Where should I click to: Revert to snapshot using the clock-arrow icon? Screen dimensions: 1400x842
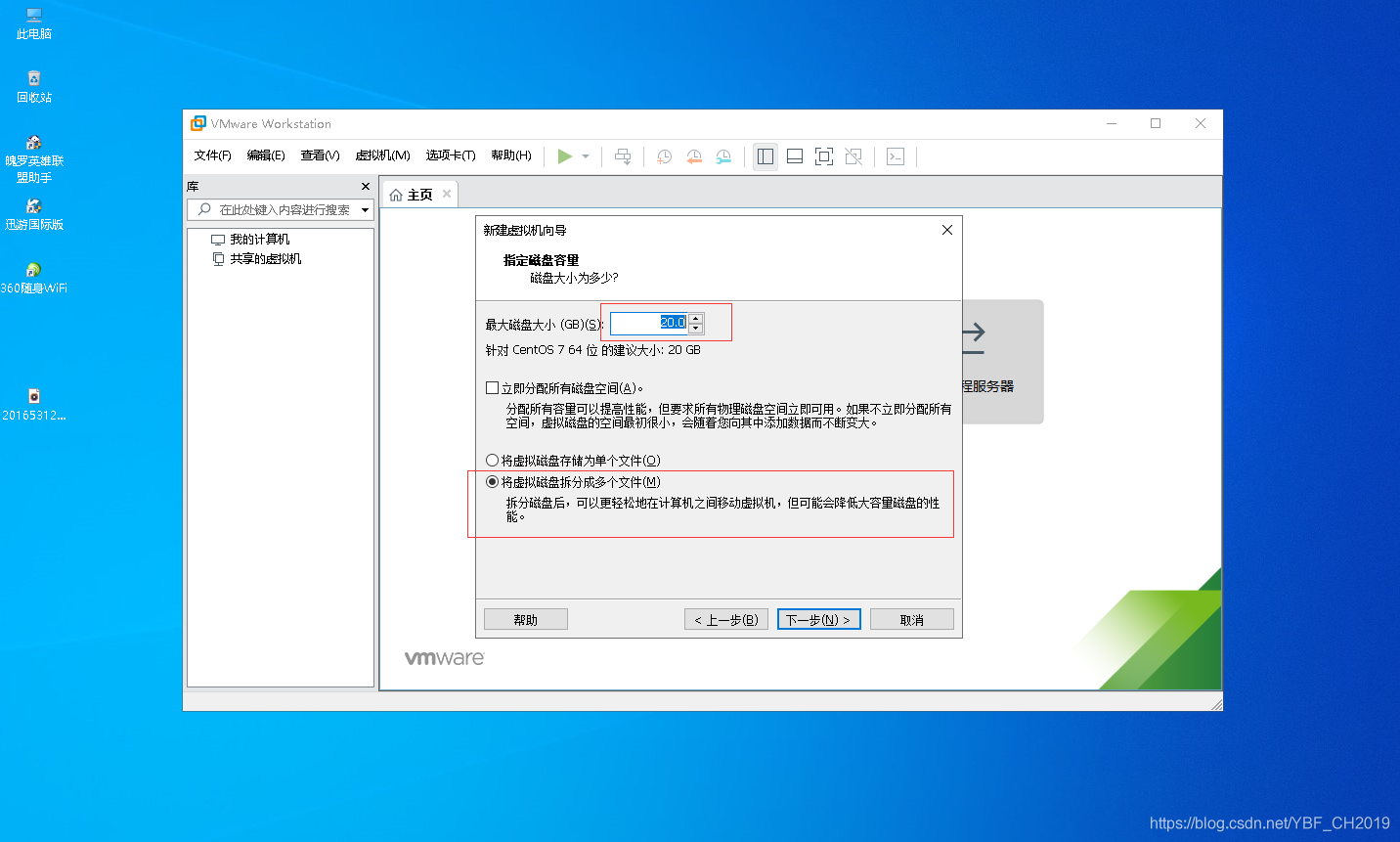(694, 156)
